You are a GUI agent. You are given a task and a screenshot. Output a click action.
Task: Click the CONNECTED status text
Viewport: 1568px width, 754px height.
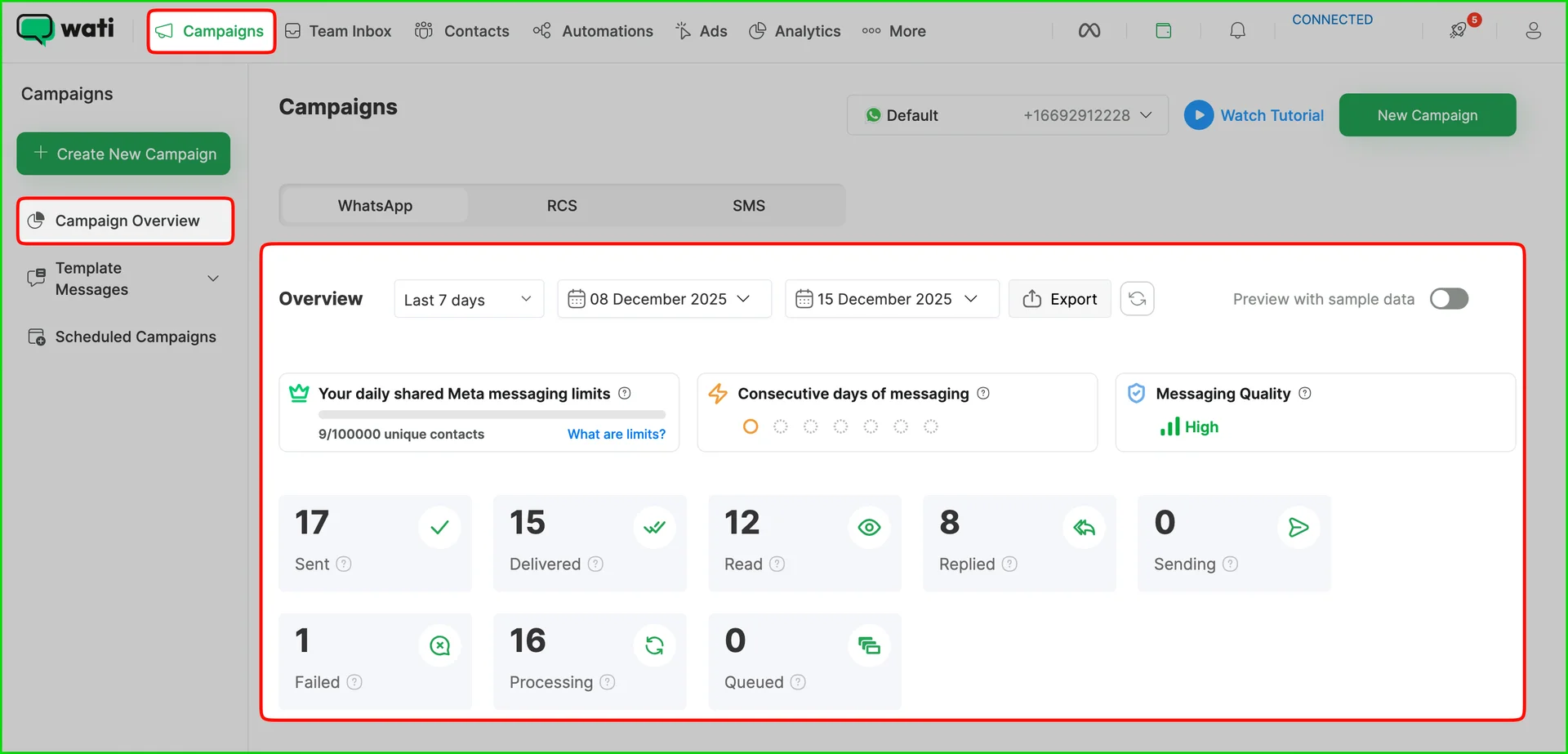pos(1332,20)
